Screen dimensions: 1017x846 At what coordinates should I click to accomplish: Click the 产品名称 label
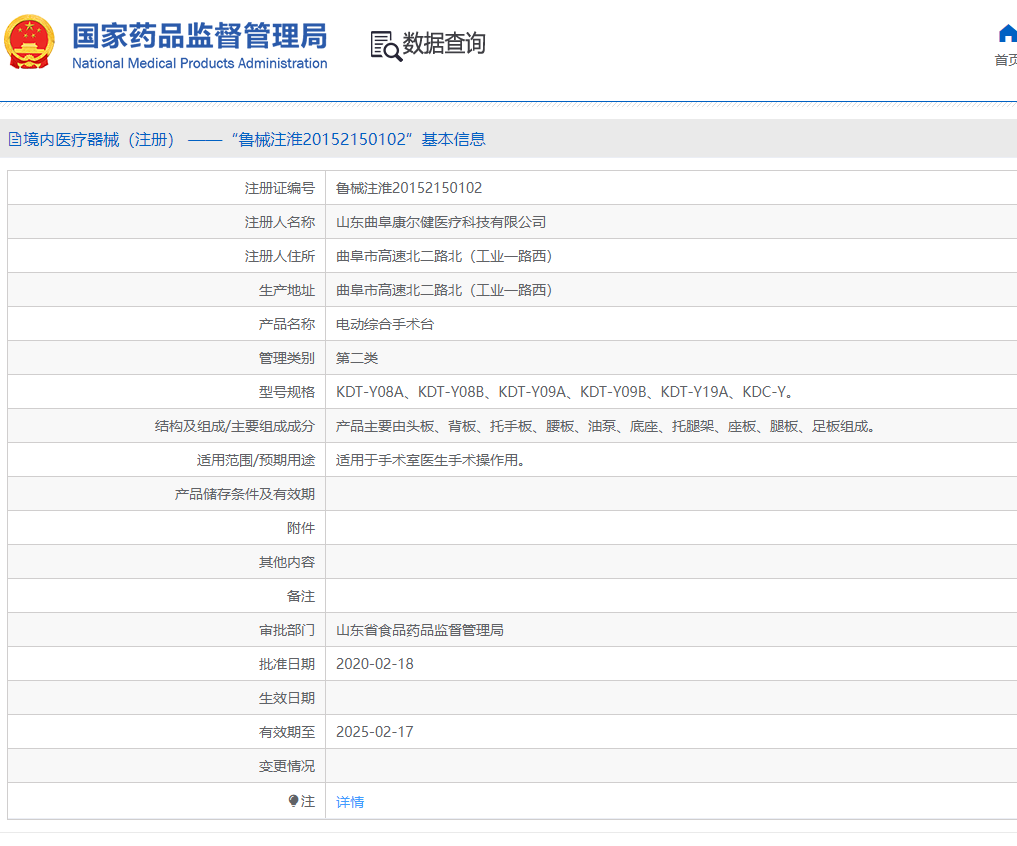click(287, 324)
